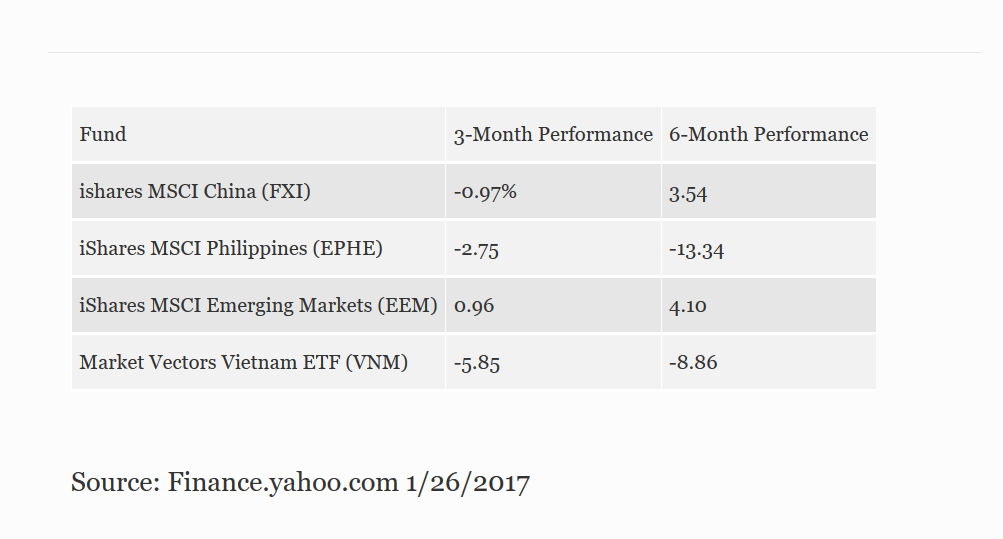Screen dimensions: 1003x539
Task: Click the -0.97% performance value
Action: tap(485, 192)
